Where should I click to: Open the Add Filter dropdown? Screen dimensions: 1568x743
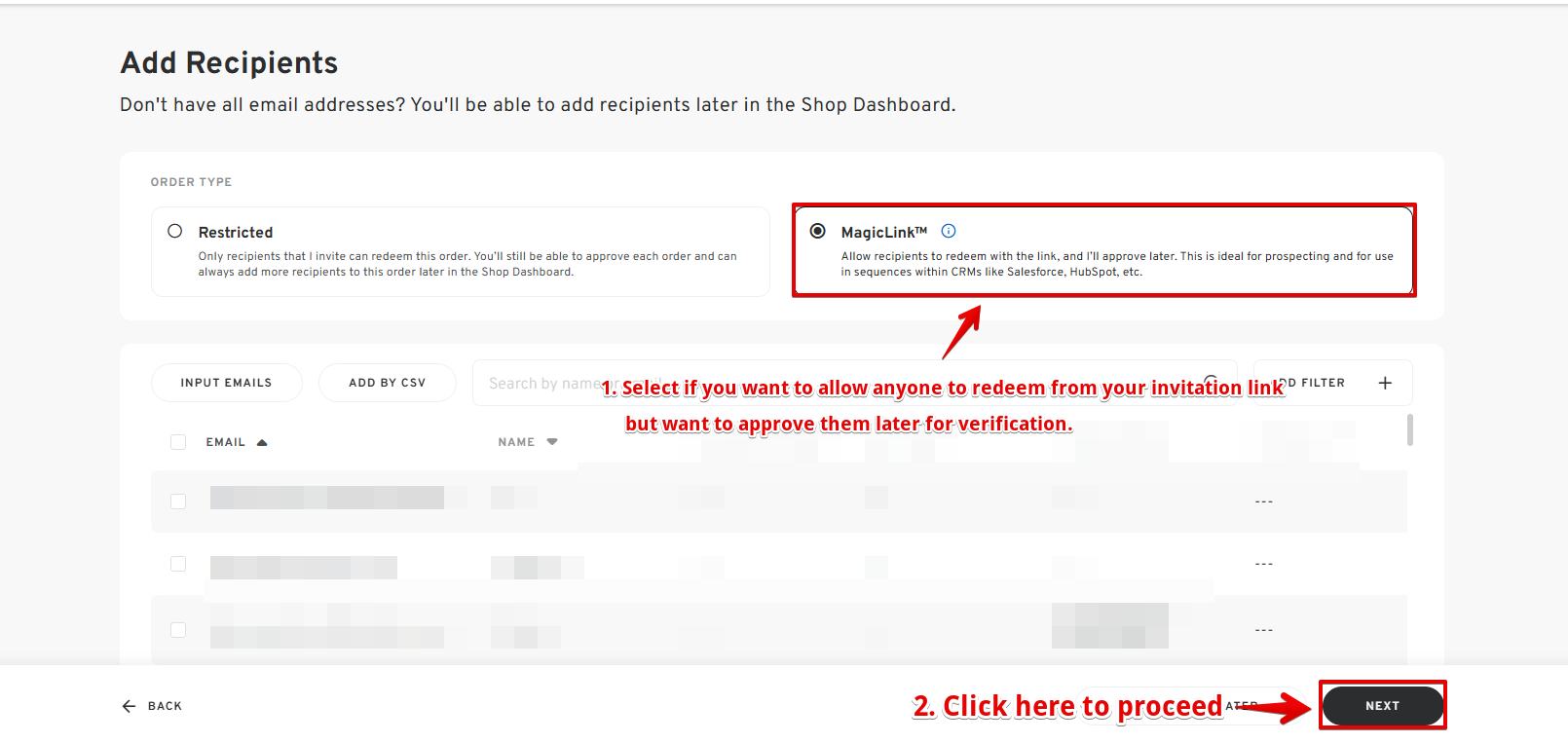click(1332, 383)
